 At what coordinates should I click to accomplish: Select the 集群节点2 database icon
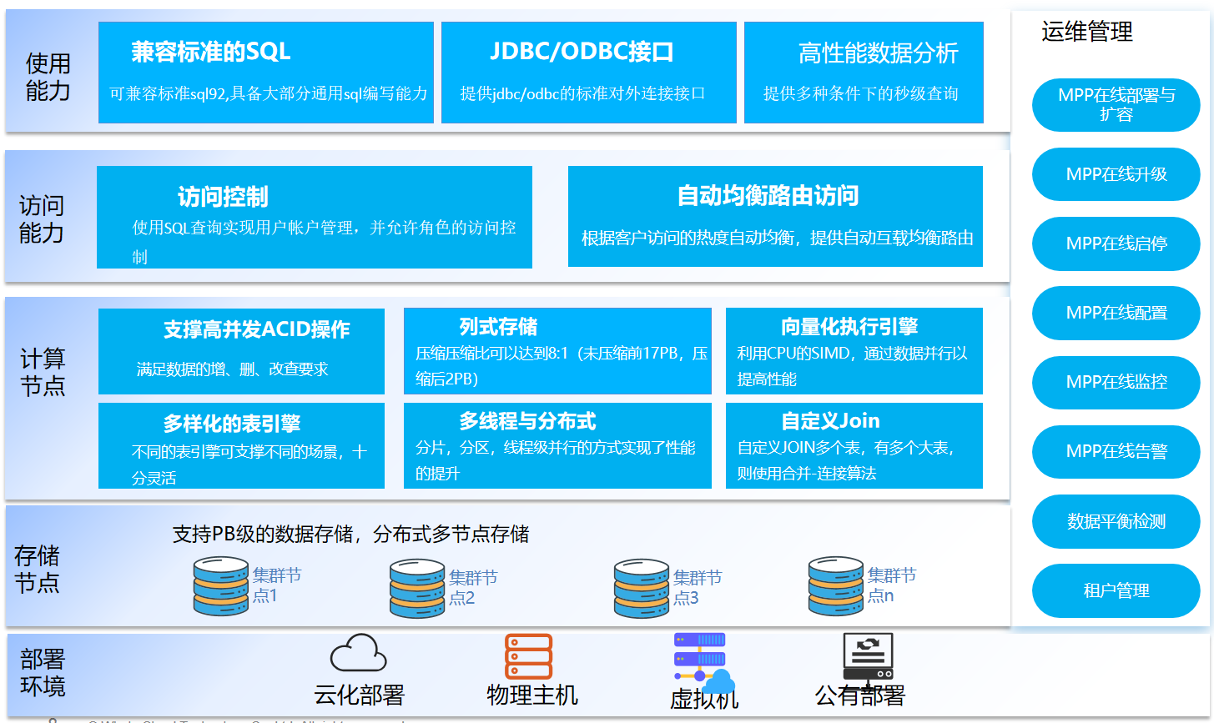(x=417, y=588)
